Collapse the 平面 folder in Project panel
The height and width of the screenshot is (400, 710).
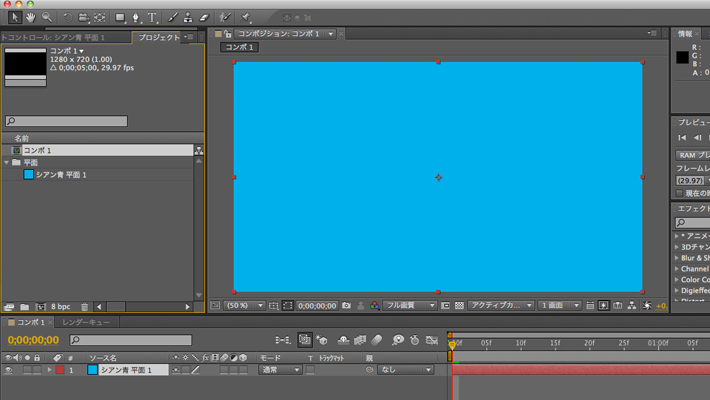[7, 162]
